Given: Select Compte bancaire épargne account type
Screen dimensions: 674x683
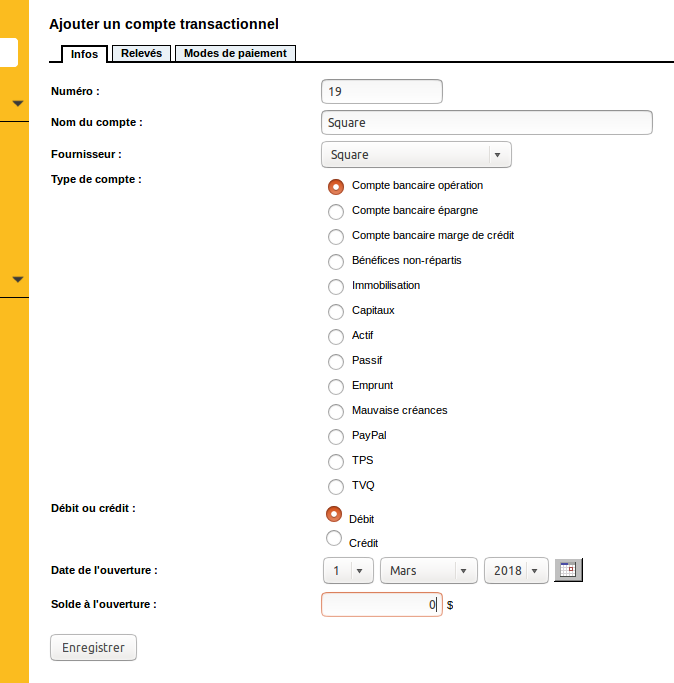Looking at the screenshot, I should (336, 211).
